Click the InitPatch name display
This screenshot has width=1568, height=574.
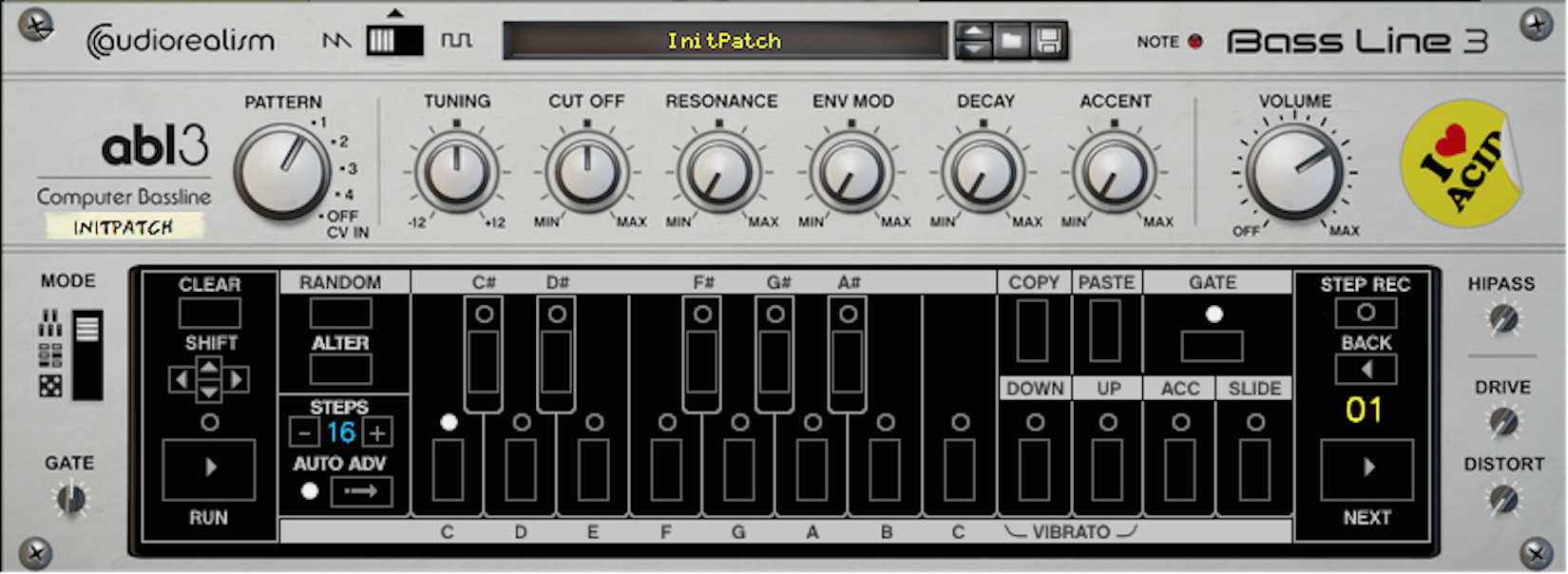coord(724,41)
